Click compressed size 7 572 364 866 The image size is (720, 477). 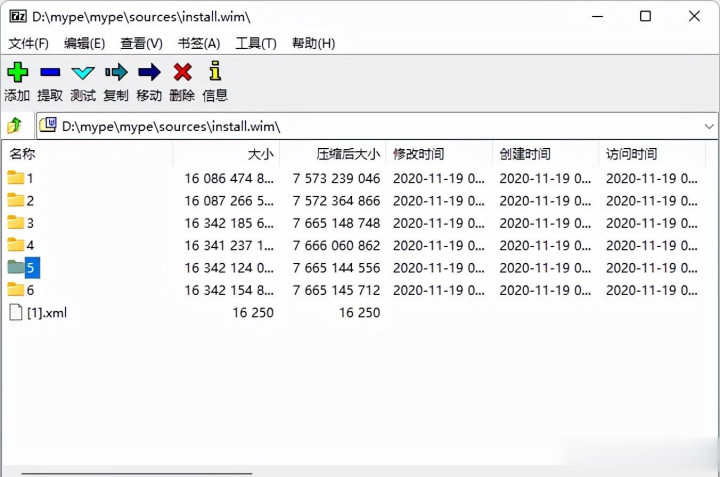point(337,201)
